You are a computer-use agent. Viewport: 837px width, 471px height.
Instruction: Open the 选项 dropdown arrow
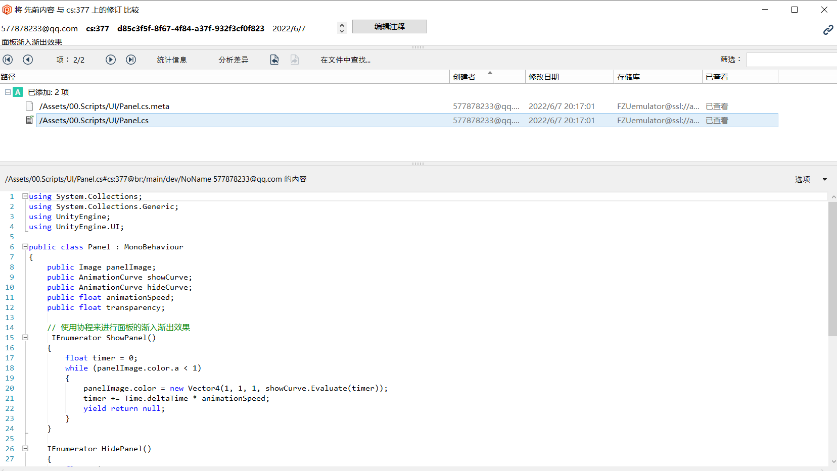[x=825, y=179]
